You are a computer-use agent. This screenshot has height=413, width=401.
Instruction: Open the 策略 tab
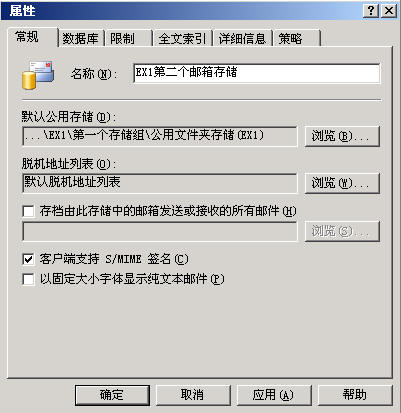point(297,39)
